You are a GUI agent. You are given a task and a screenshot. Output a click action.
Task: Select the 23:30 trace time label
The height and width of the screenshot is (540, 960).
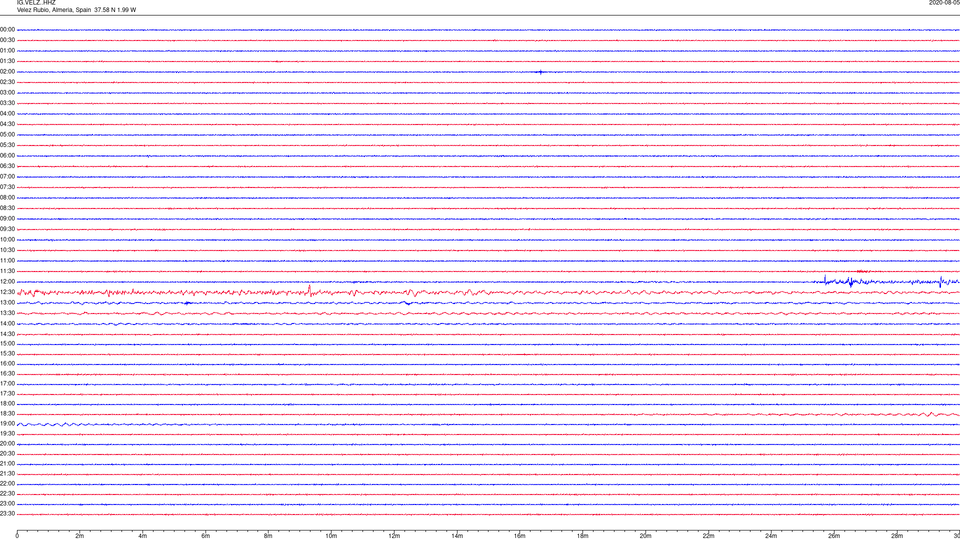7,514
